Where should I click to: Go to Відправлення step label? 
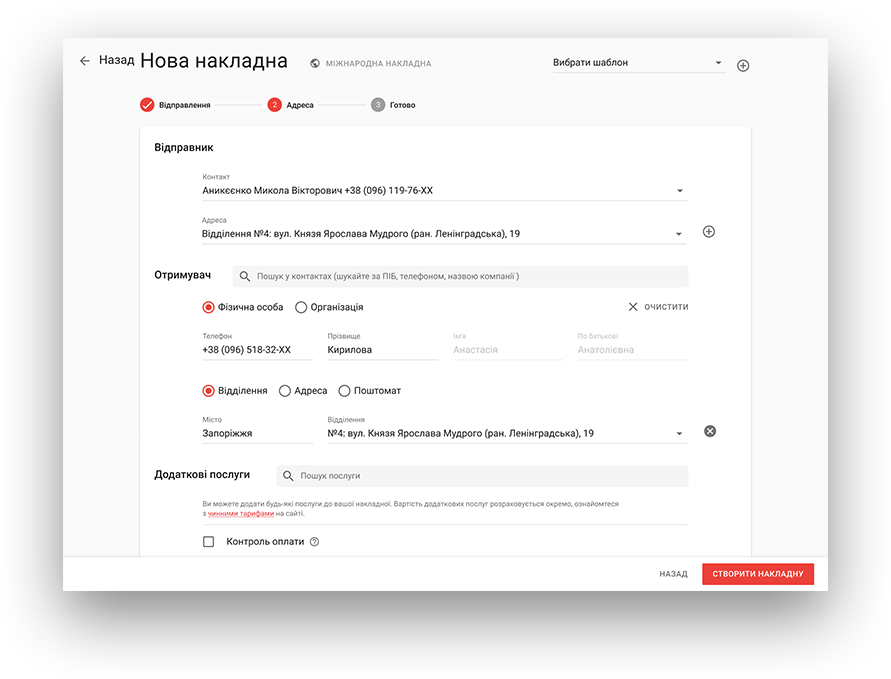point(185,105)
